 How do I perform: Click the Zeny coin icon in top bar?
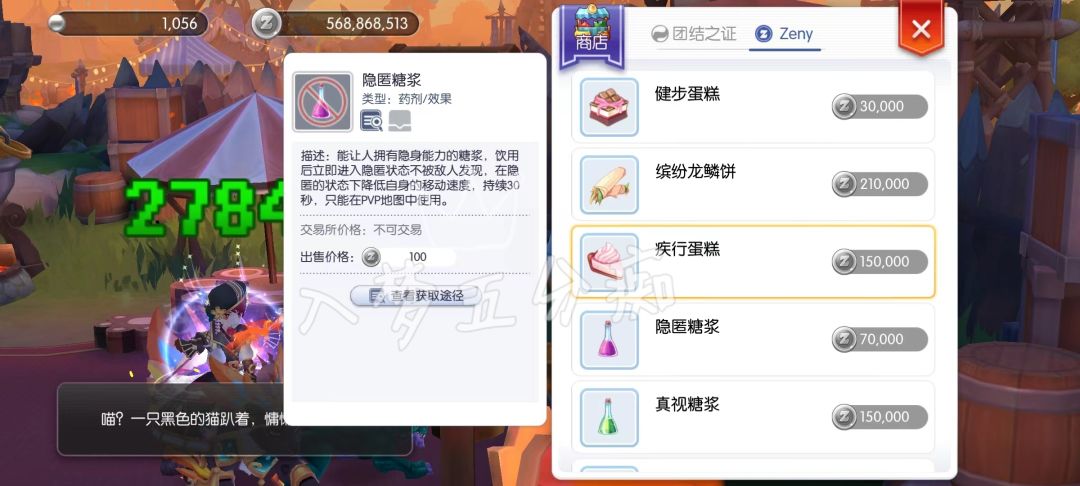266,24
